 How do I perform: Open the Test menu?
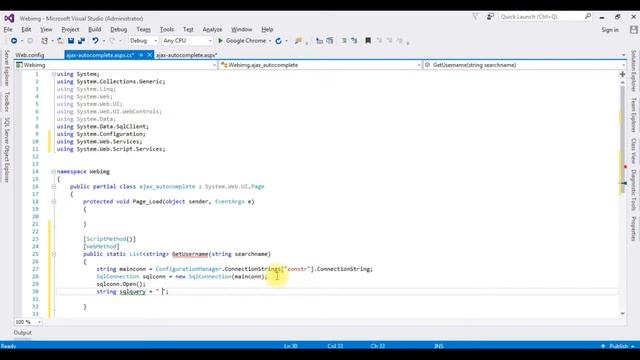tap(188, 29)
